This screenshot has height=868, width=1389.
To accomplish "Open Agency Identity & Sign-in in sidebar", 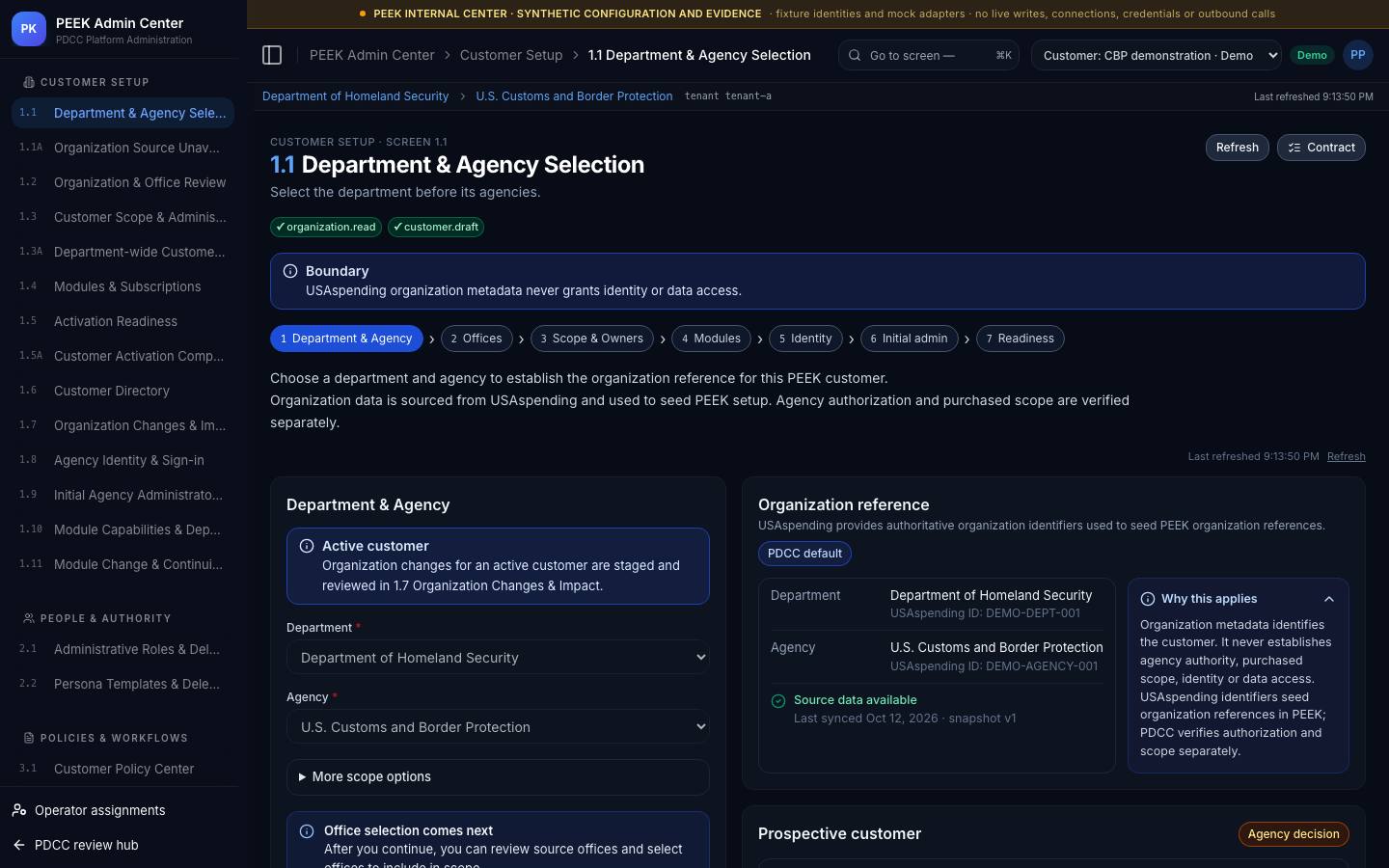I will coord(123,460).
